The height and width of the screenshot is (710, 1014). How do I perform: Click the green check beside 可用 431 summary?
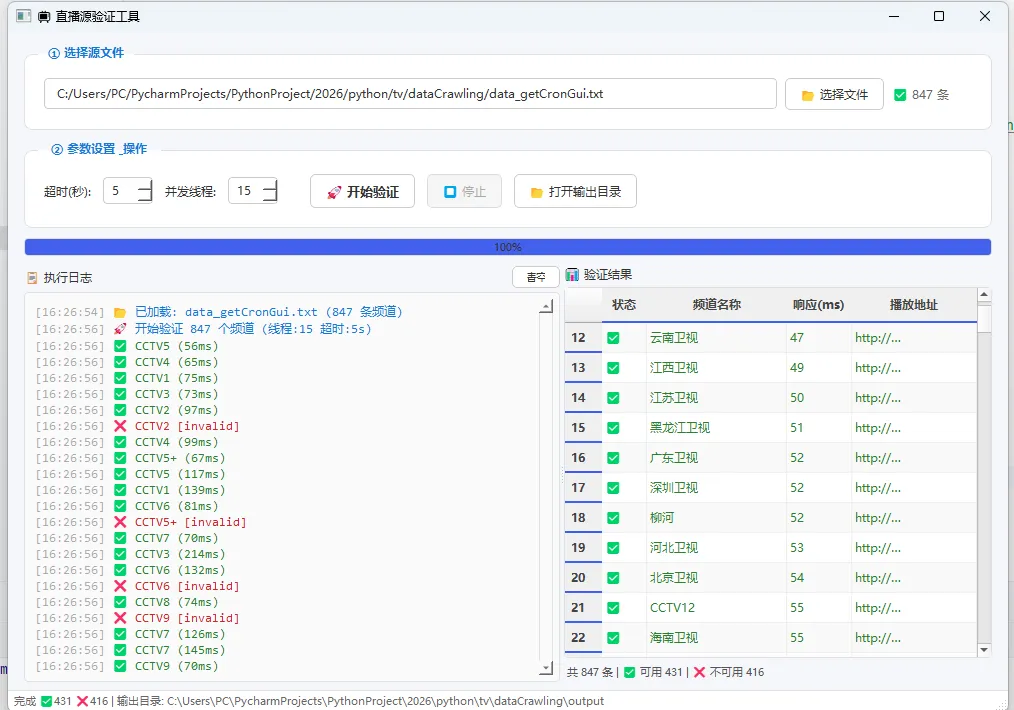pyautogui.click(x=629, y=672)
